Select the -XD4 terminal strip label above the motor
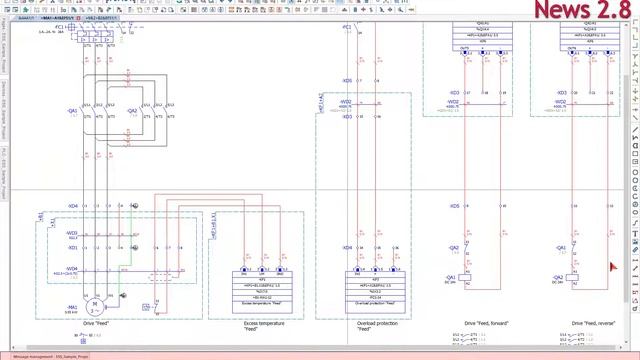Viewport: 640px width, 360px height. click(73, 206)
